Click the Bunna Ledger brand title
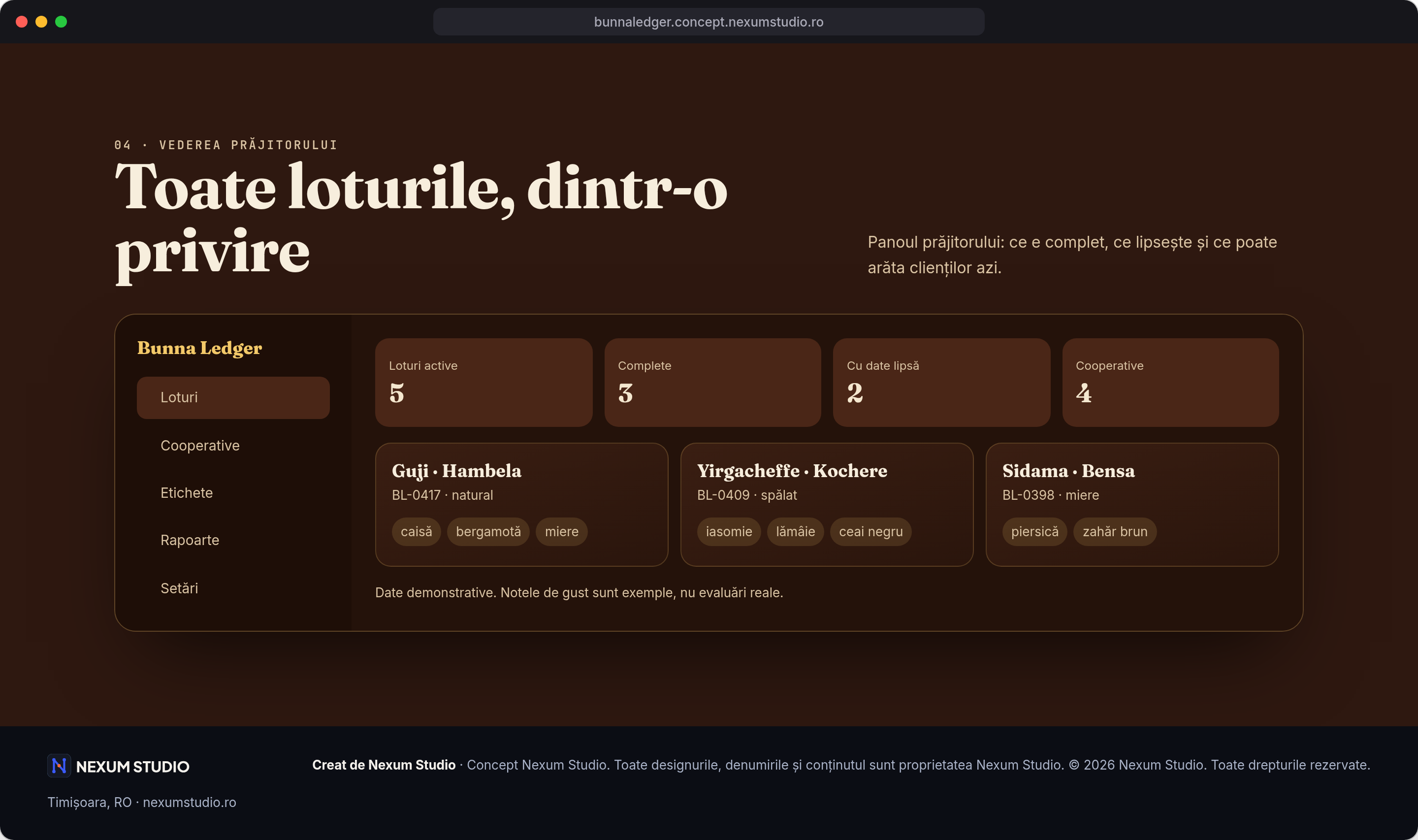The height and width of the screenshot is (840, 1418). pyautogui.click(x=200, y=348)
